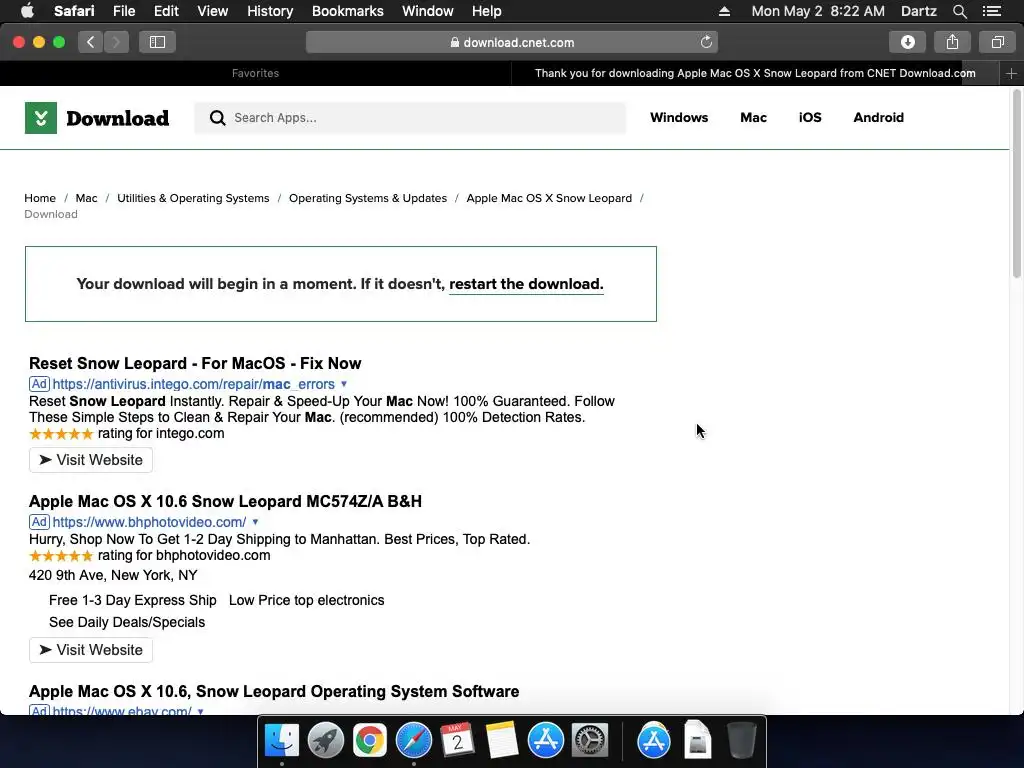The height and width of the screenshot is (768, 1024).
Task: Open the Safari application menu
Action: pos(74,11)
